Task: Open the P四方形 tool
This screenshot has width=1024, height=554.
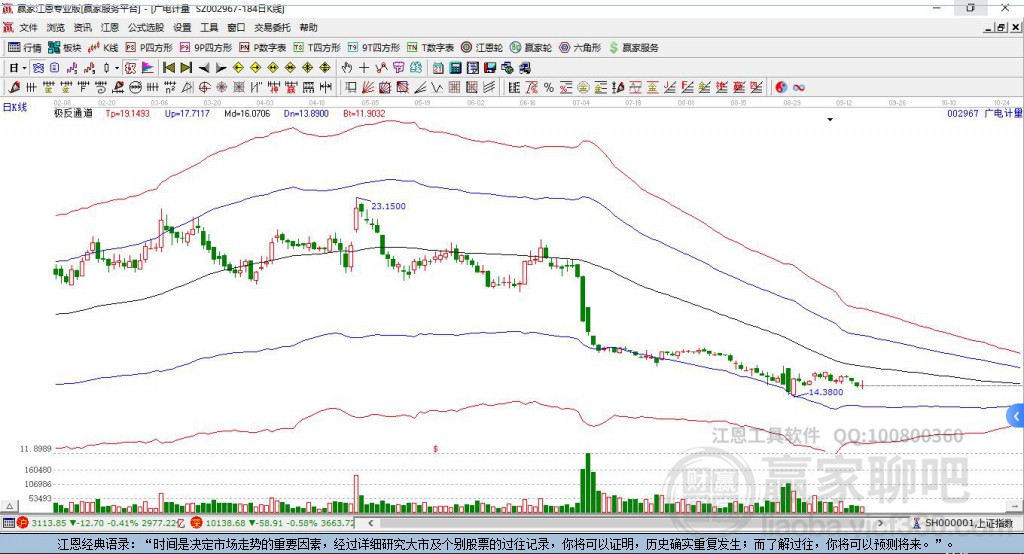Action: click(x=149, y=48)
